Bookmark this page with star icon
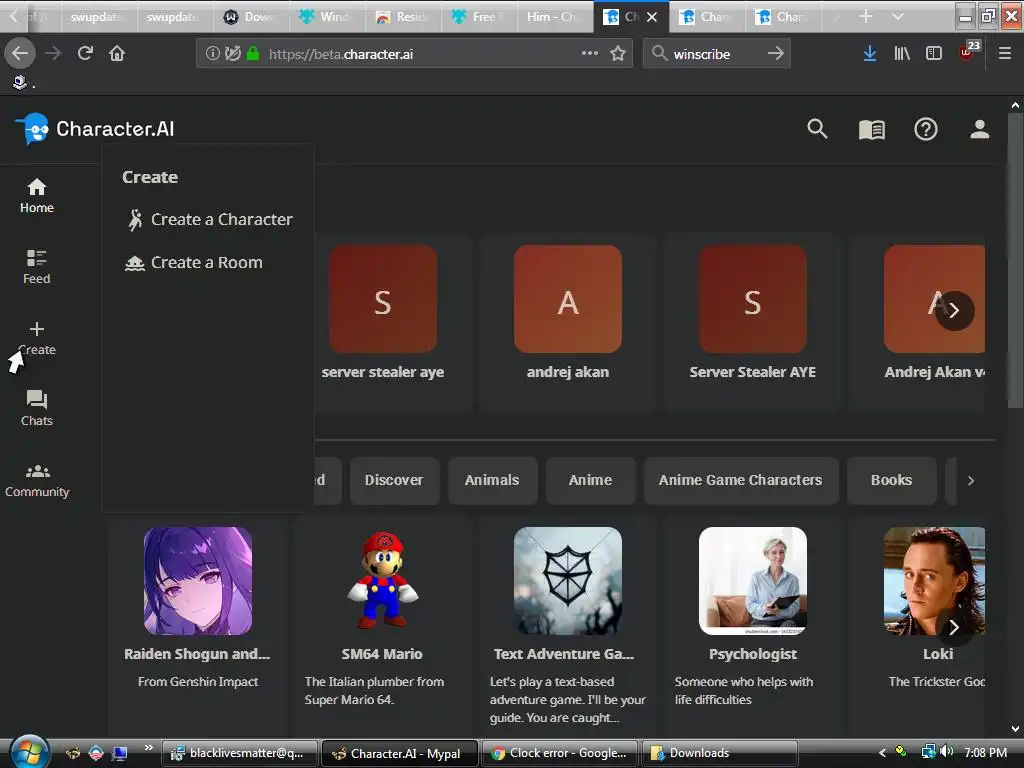 (618, 54)
